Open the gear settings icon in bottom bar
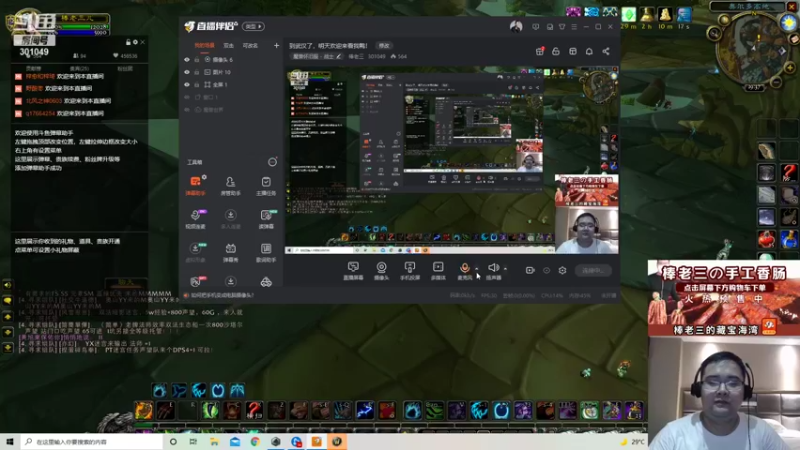Image resolution: width=800 pixels, height=450 pixels. (562, 270)
